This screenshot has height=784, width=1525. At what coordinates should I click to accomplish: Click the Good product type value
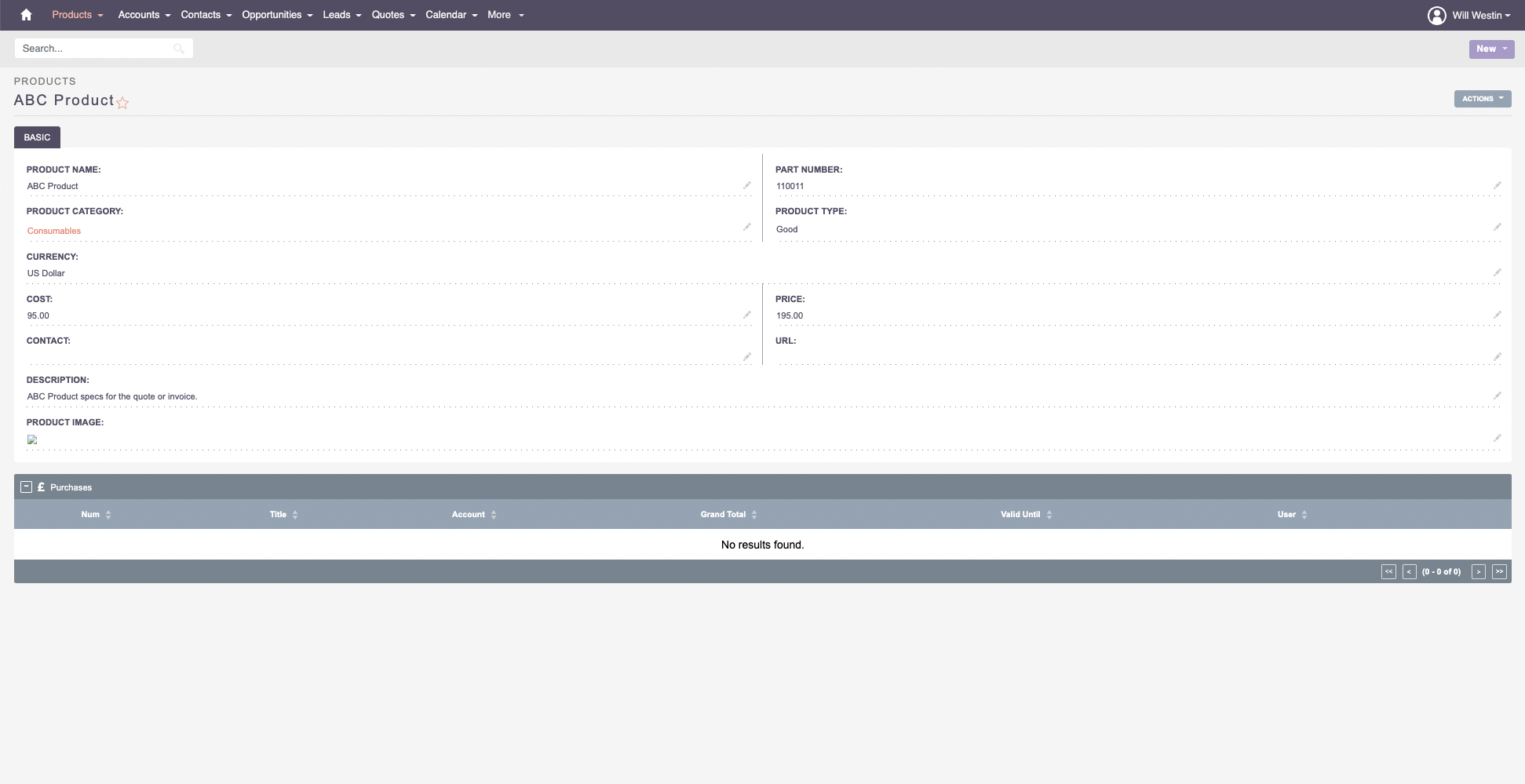787,229
